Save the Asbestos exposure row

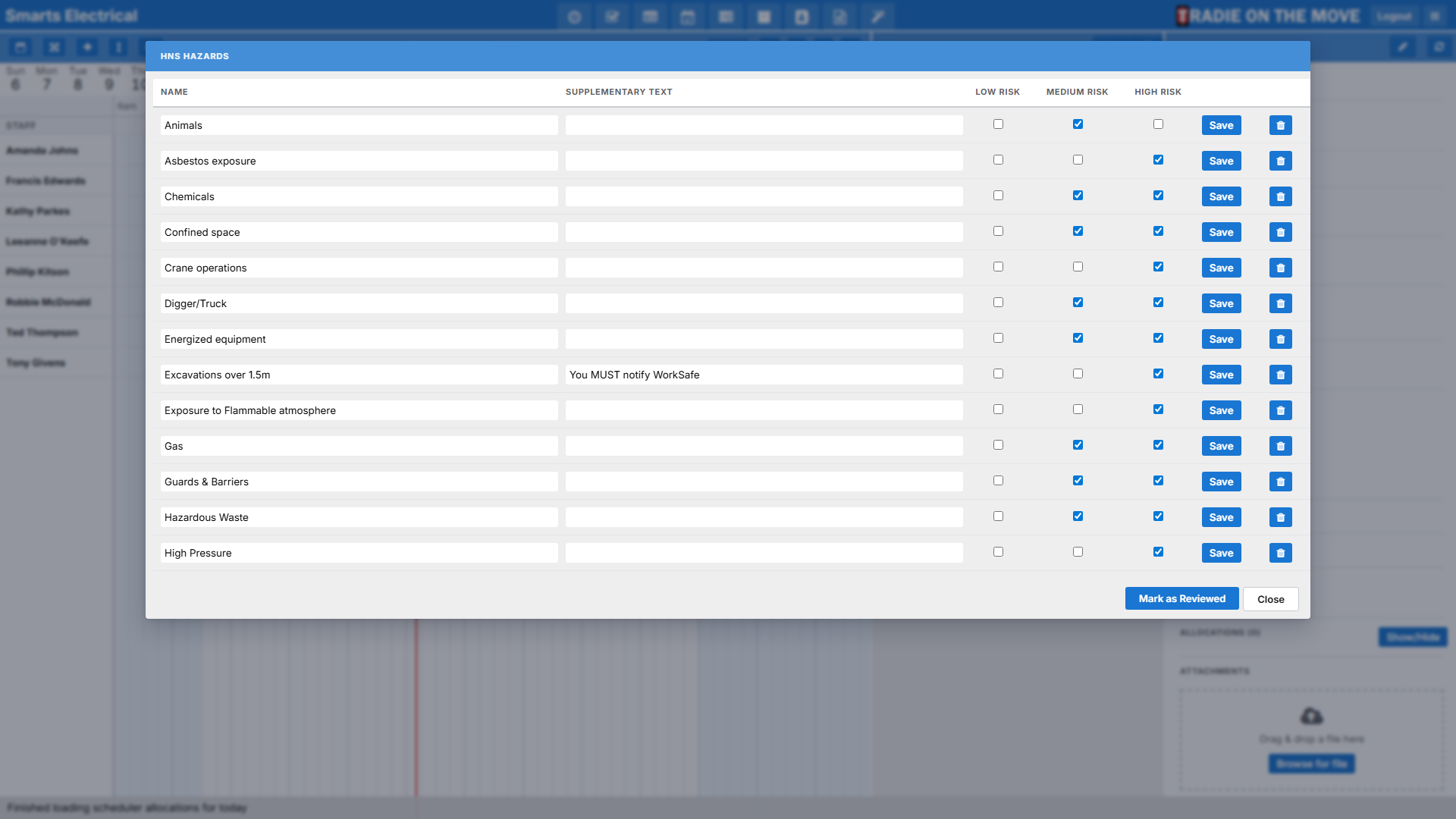(1221, 161)
